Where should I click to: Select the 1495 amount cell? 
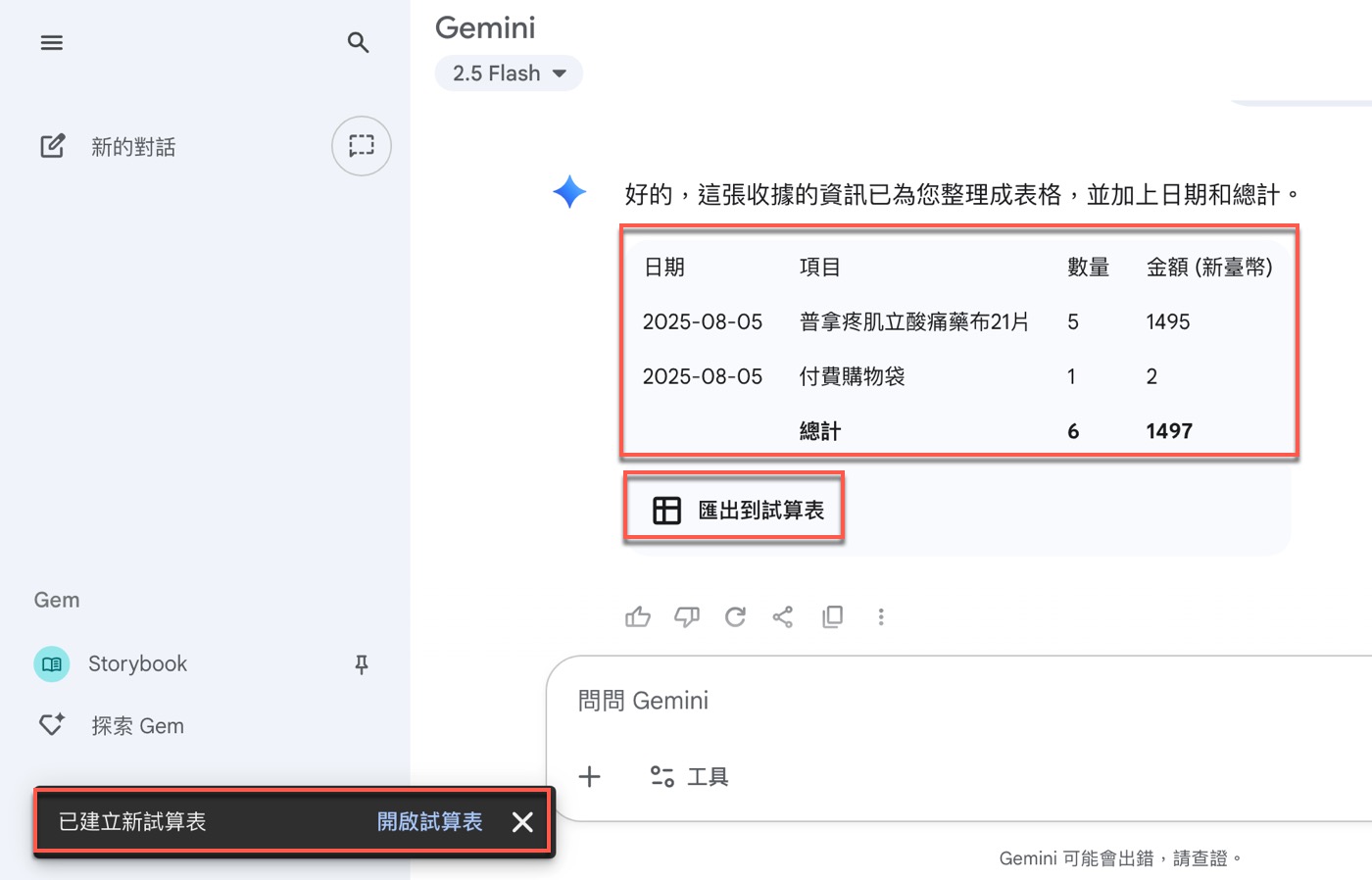[x=1168, y=321]
